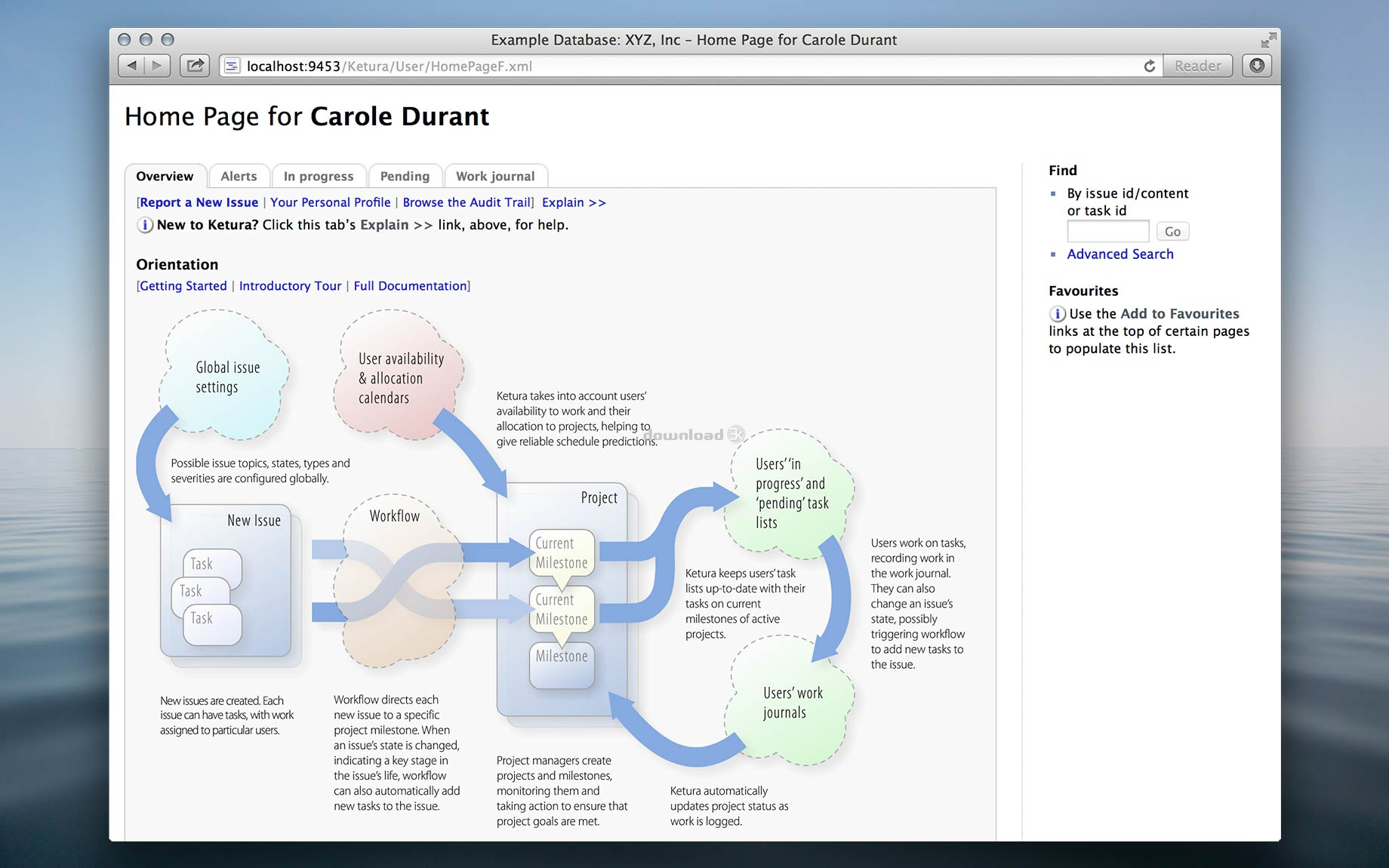Launch the Introductory Tour link
This screenshot has height=868, width=1389.
coord(290,286)
